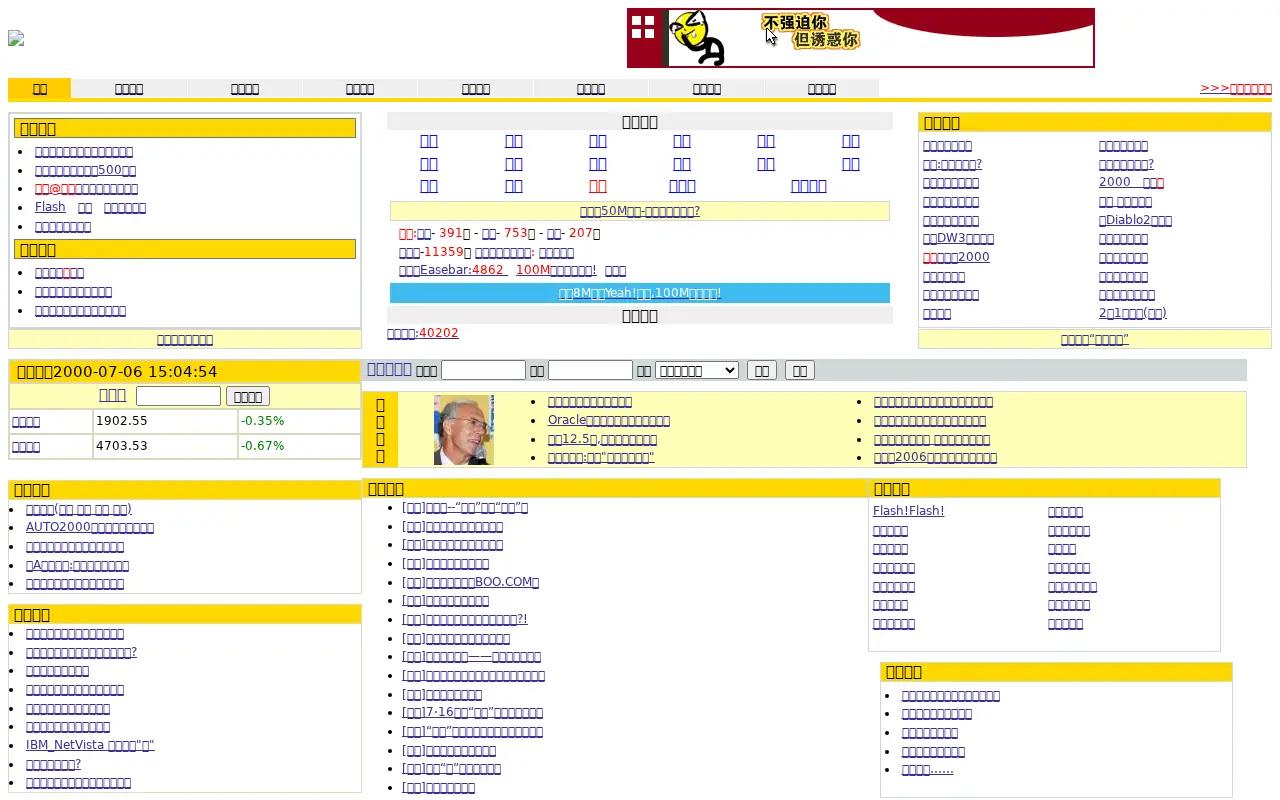Select the '4703.53' index value cell

pyautogui.click(x=165, y=446)
